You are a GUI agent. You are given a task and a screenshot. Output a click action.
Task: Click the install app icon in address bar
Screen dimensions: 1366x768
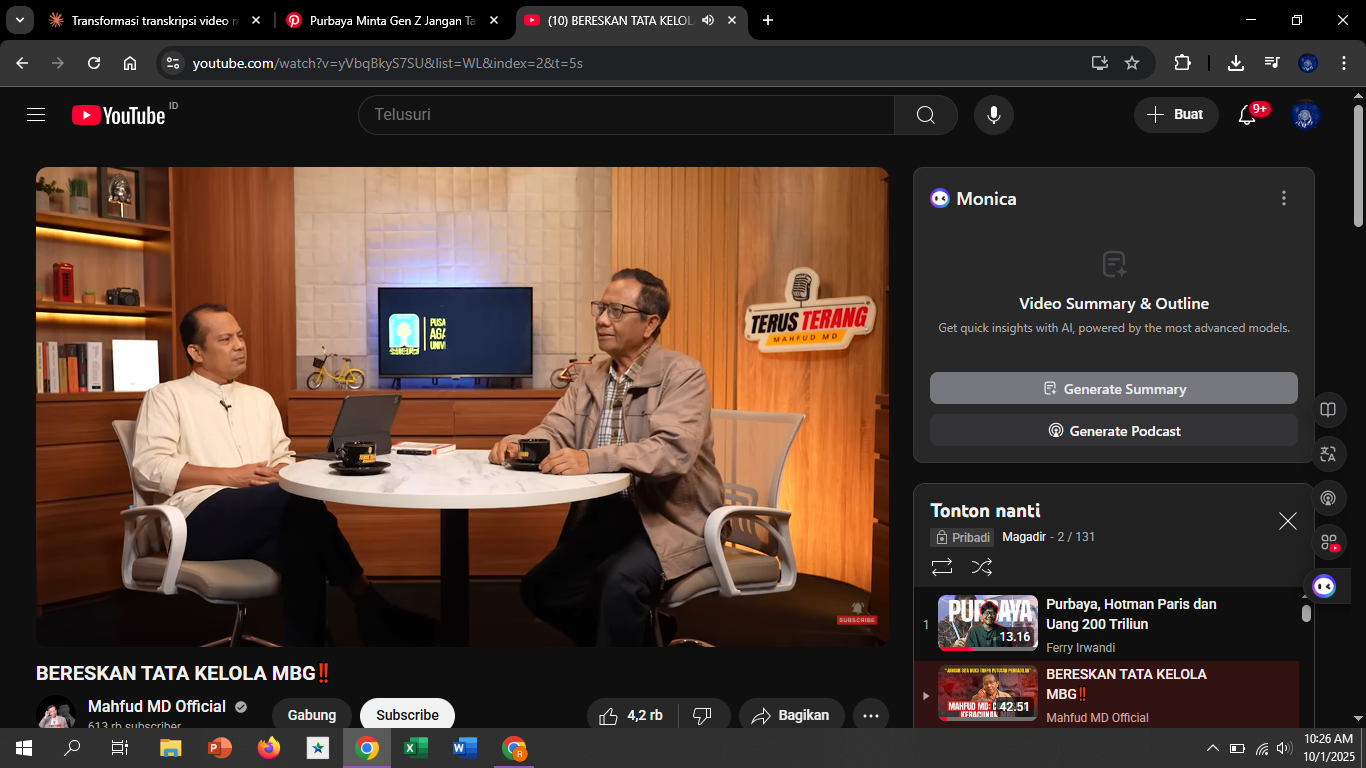pyautogui.click(x=1100, y=63)
